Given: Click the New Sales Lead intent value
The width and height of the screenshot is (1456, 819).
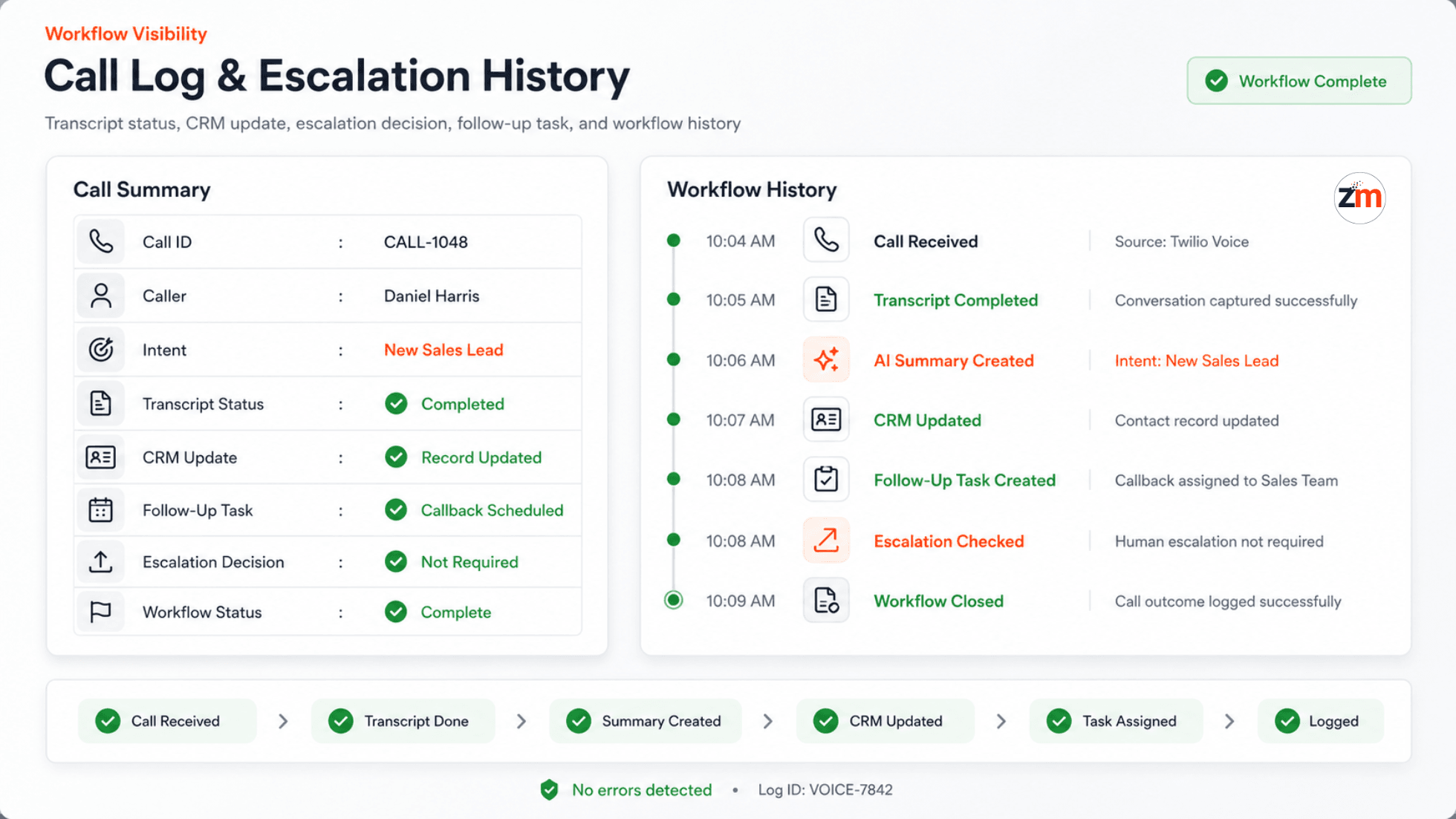Looking at the screenshot, I should pyautogui.click(x=443, y=350).
